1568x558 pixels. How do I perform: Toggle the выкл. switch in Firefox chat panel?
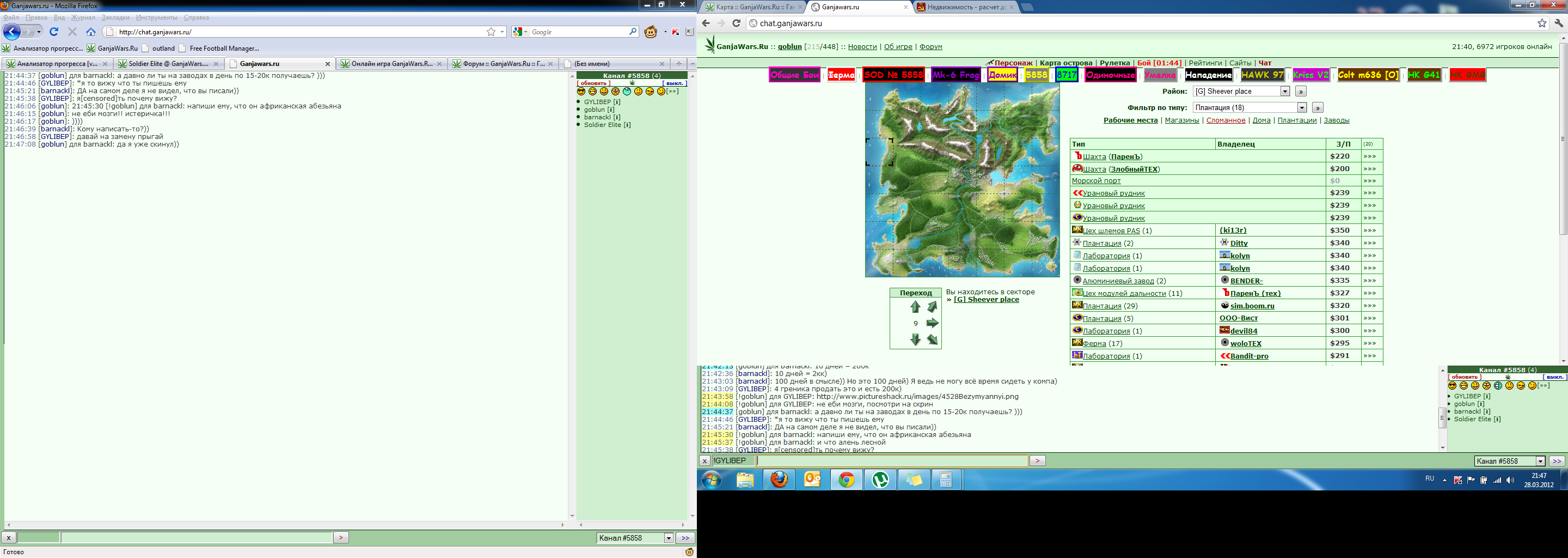point(674,83)
